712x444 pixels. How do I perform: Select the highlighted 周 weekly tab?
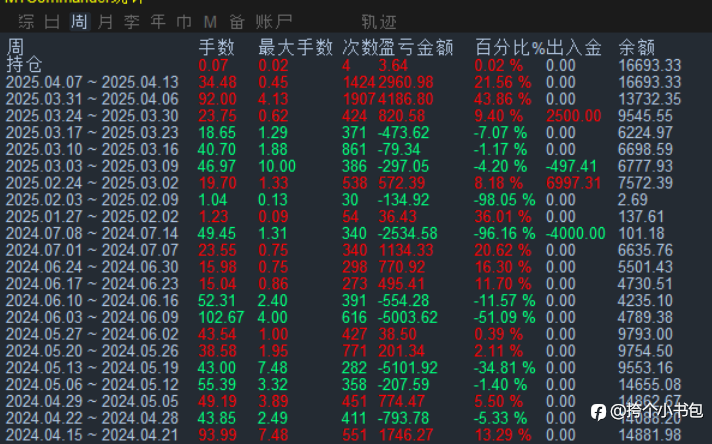[x=79, y=22]
